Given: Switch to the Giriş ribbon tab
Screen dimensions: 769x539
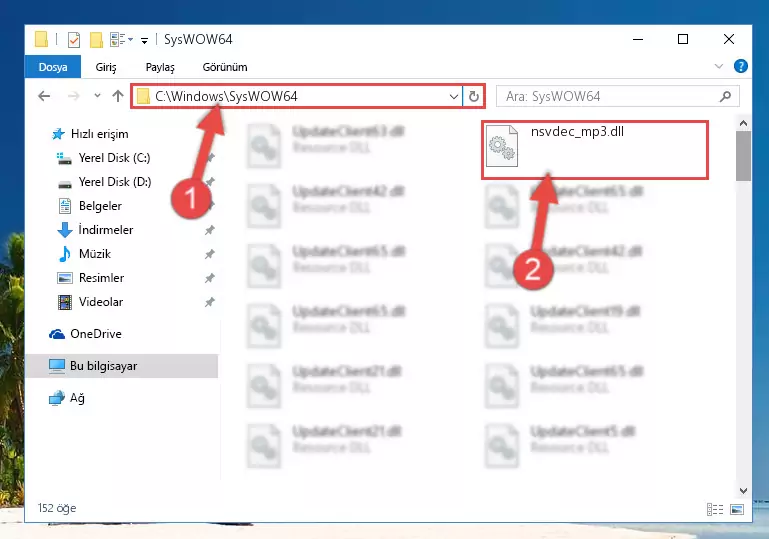Looking at the screenshot, I should tap(106, 67).
